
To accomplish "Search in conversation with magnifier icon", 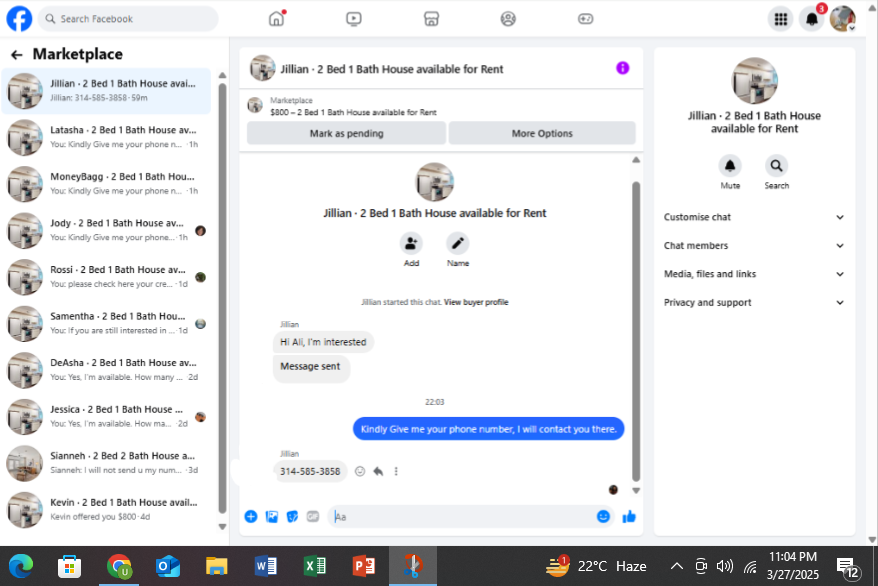I will [776, 166].
